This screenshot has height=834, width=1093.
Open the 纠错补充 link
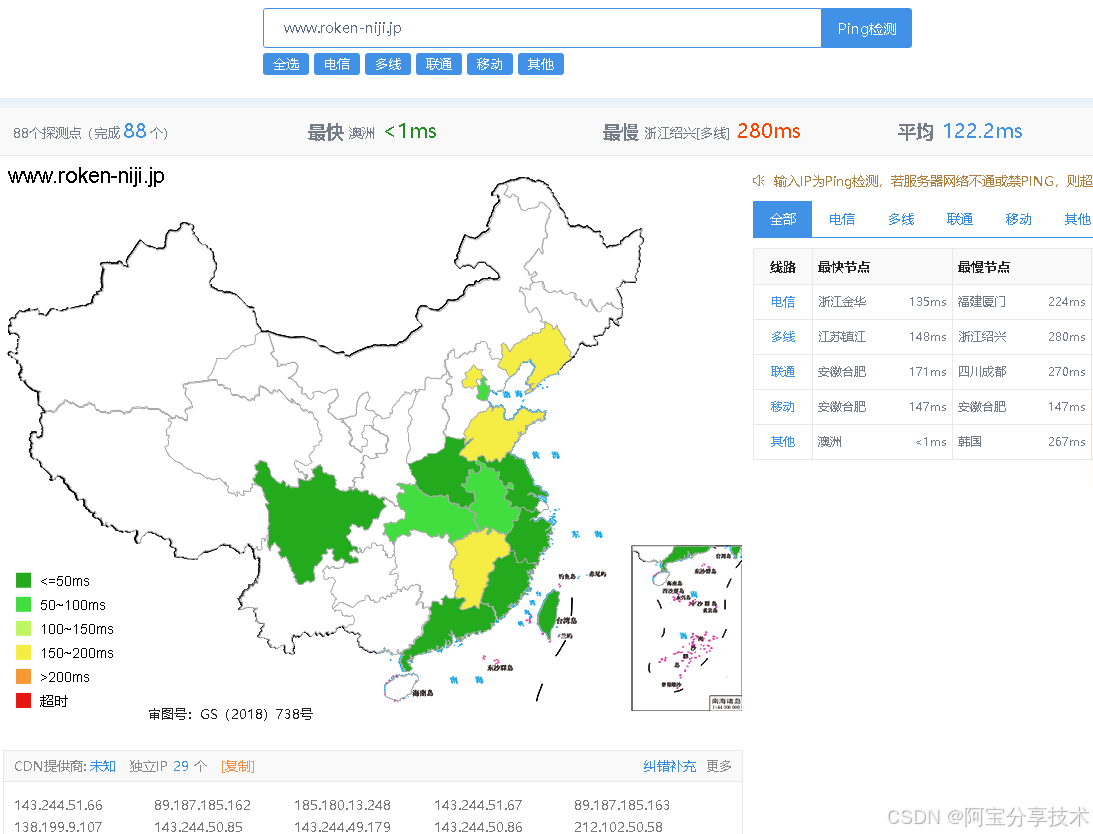click(x=669, y=766)
